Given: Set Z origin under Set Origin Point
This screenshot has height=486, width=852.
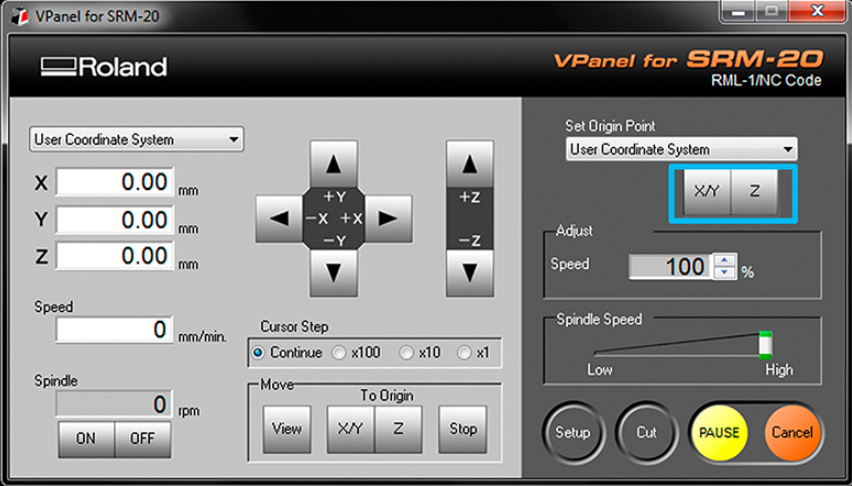Looking at the screenshot, I should tap(754, 191).
